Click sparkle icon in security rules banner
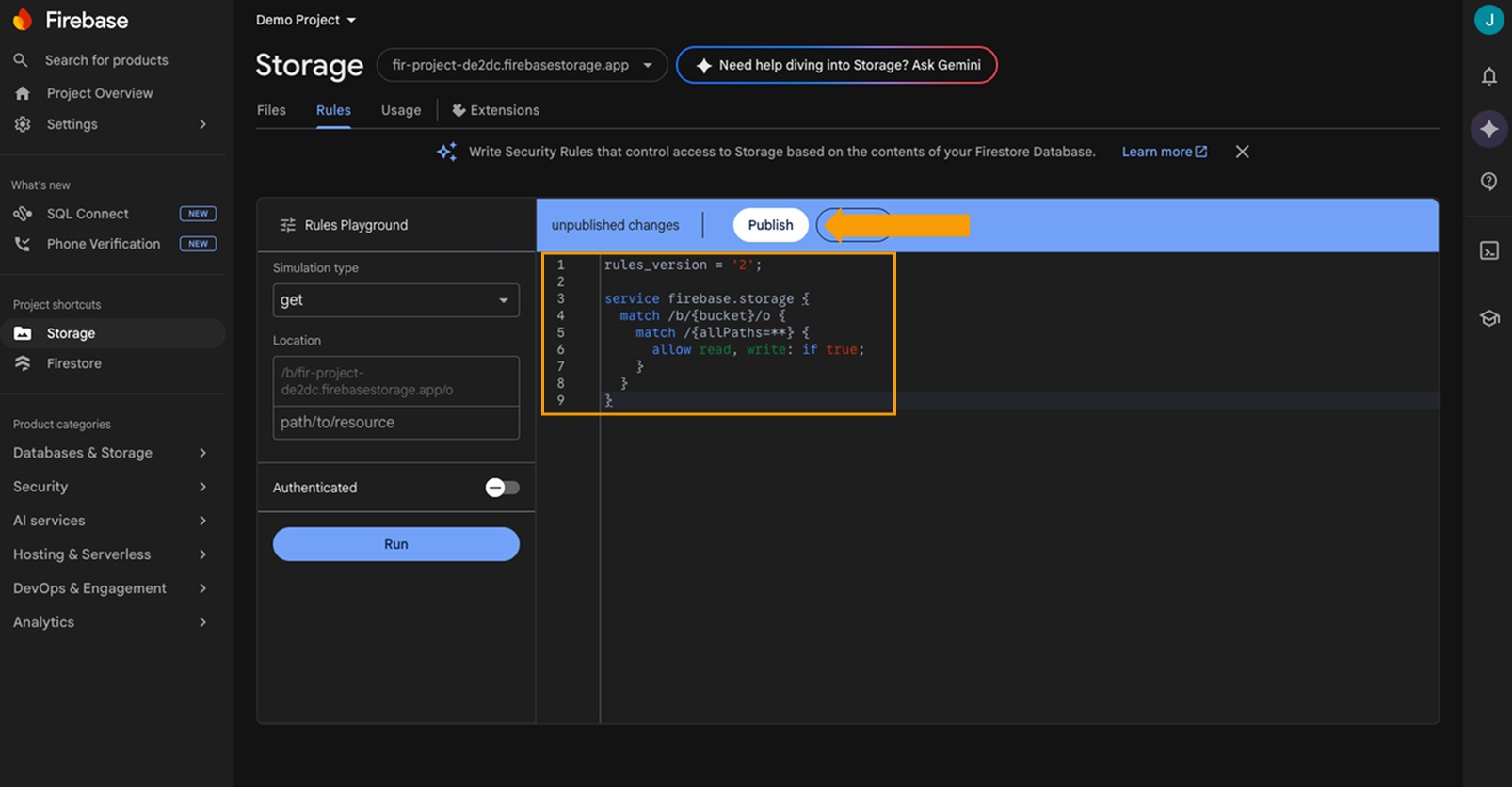 (446, 152)
